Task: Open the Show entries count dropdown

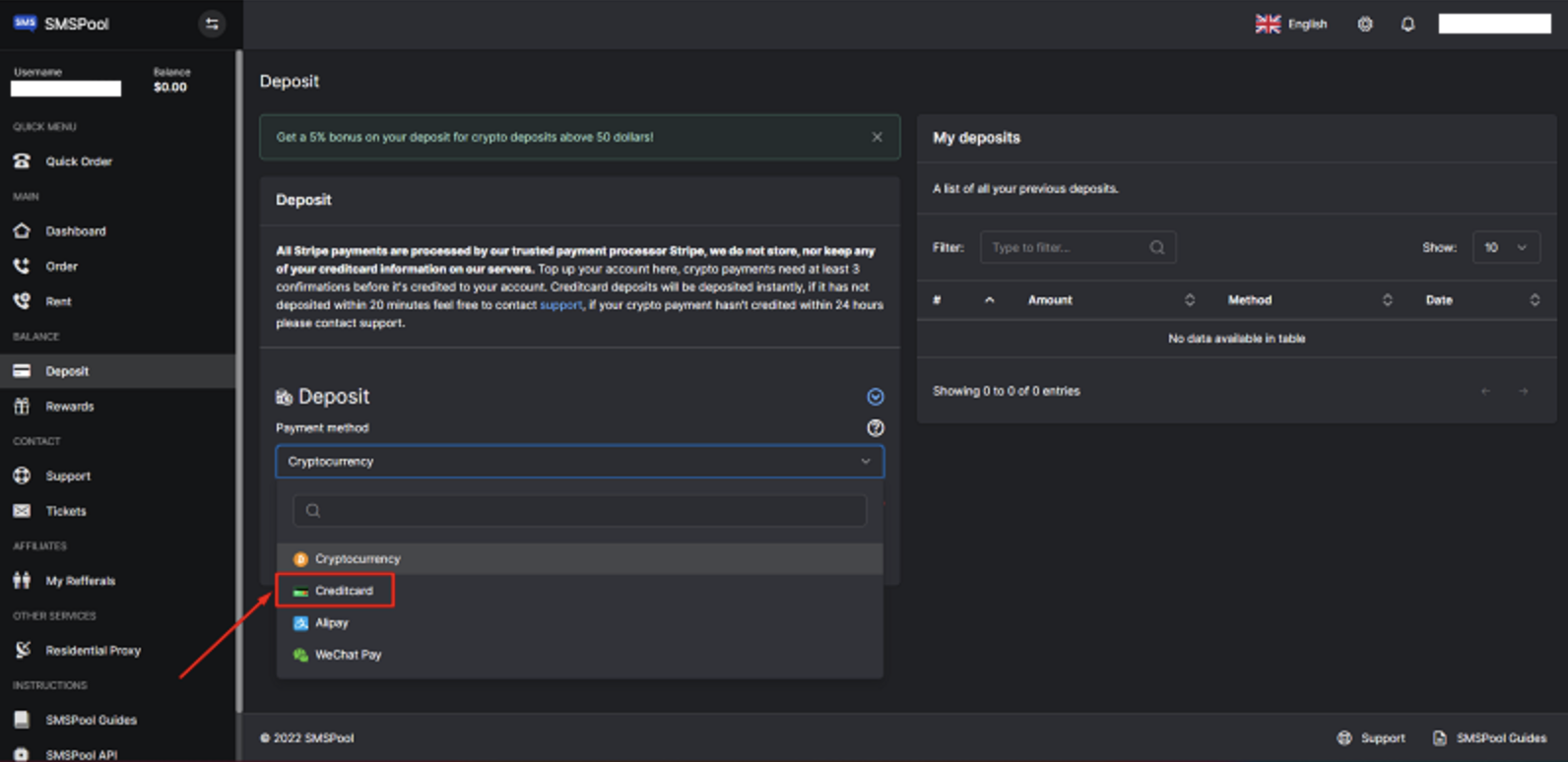Action: click(1505, 247)
